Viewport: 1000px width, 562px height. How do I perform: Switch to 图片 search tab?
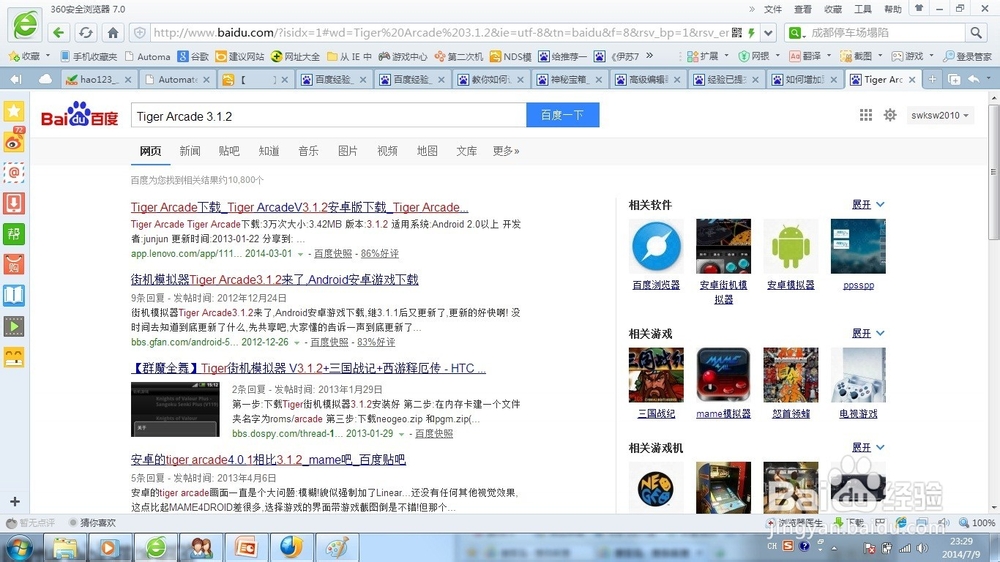coord(348,151)
